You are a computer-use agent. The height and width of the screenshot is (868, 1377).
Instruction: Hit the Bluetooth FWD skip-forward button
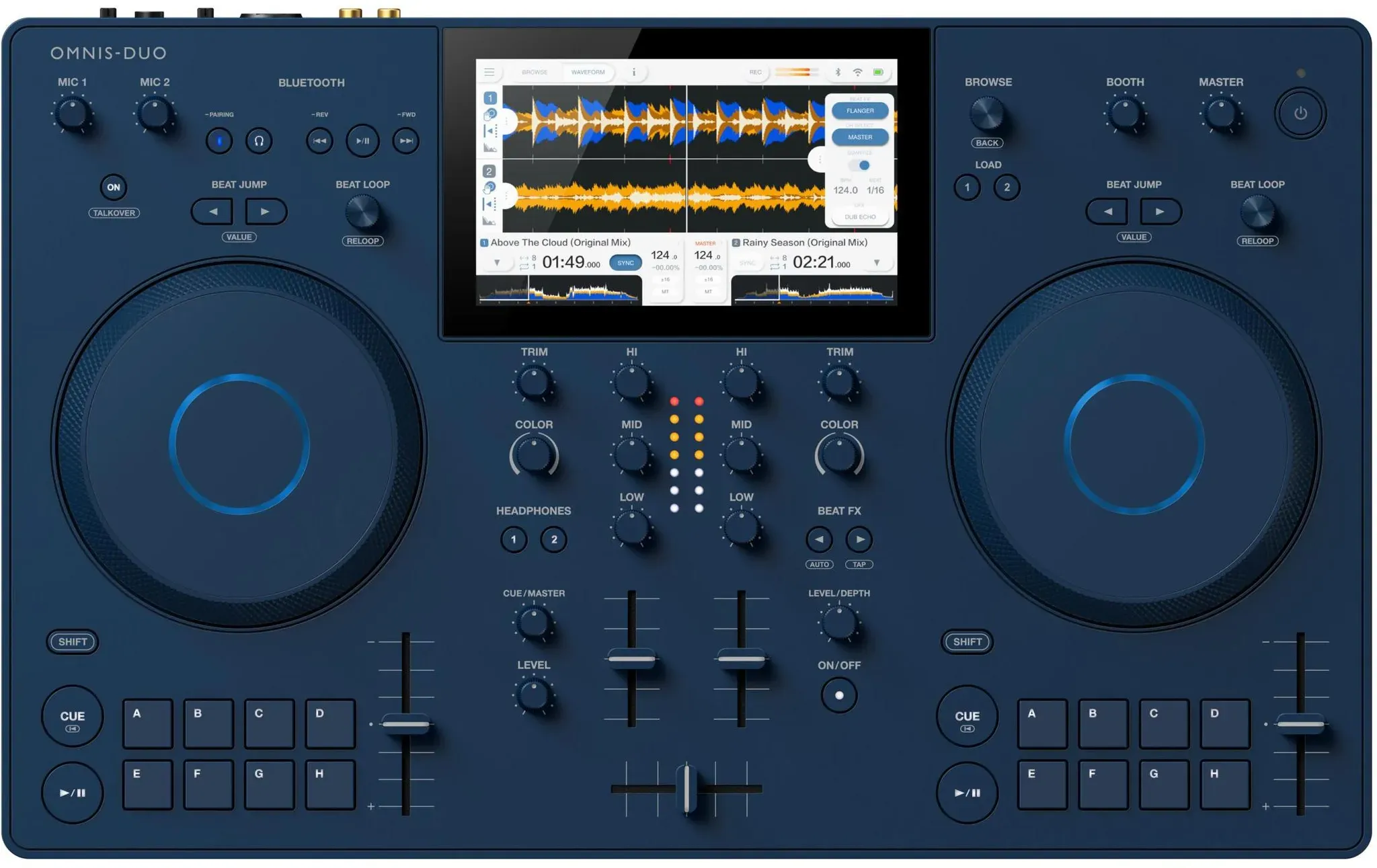[406, 141]
